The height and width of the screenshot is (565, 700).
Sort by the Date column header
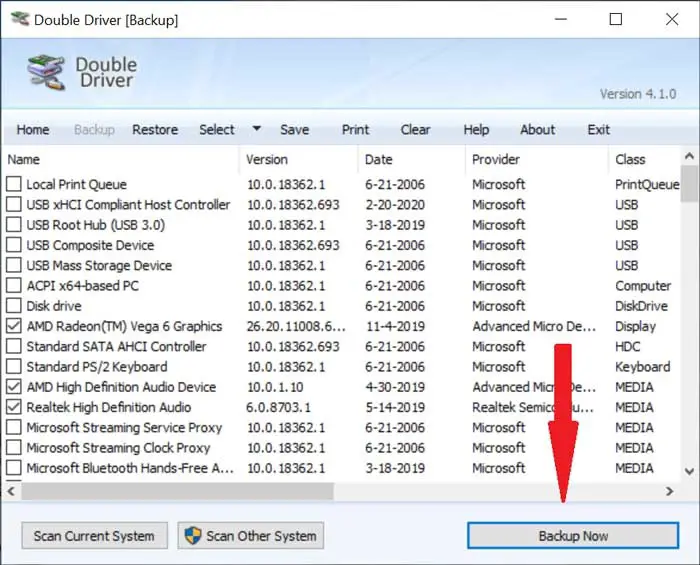coord(411,159)
